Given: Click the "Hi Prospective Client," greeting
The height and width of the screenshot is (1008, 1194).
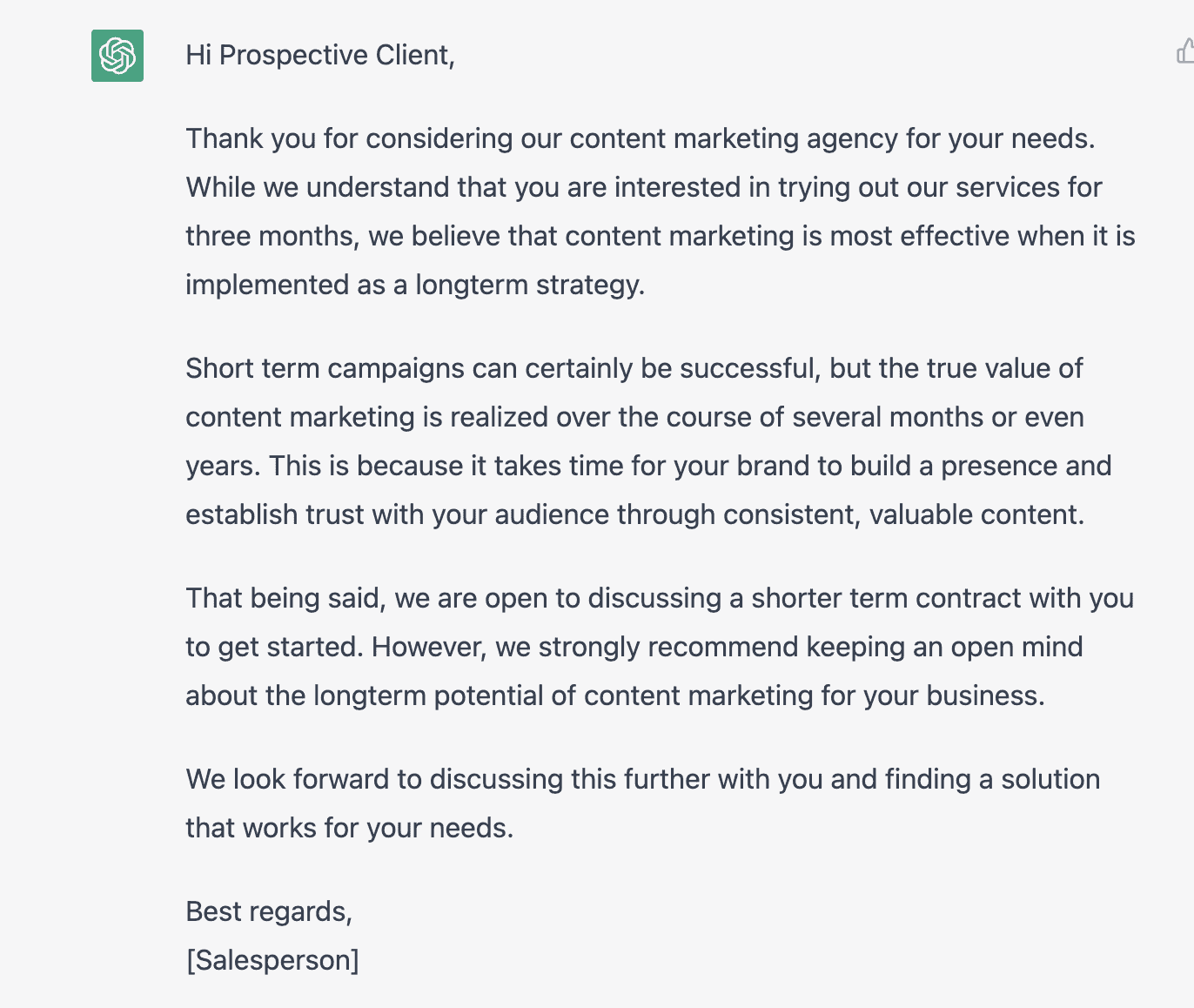Looking at the screenshot, I should pyautogui.click(x=319, y=55).
